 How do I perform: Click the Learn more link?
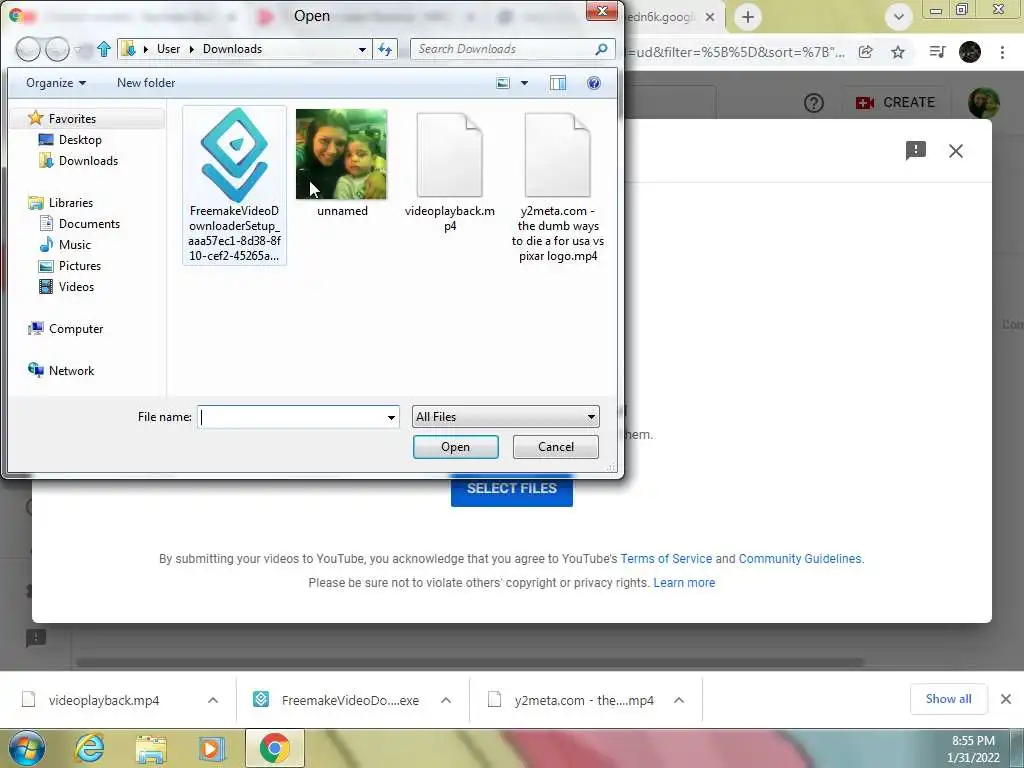(x=684, y=583)
